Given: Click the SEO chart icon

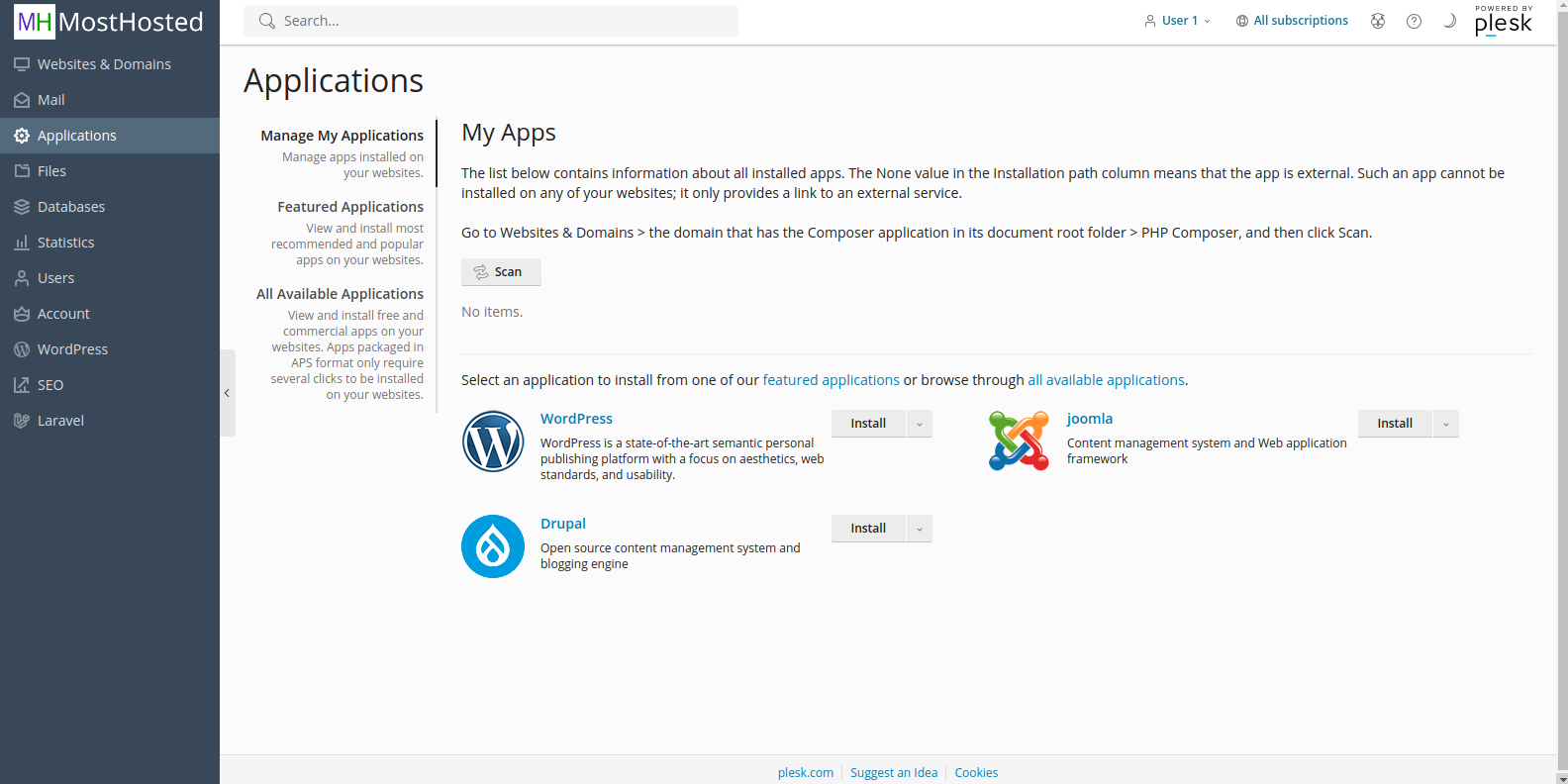Looking at the screenshot, I should (x=22, y=385).
